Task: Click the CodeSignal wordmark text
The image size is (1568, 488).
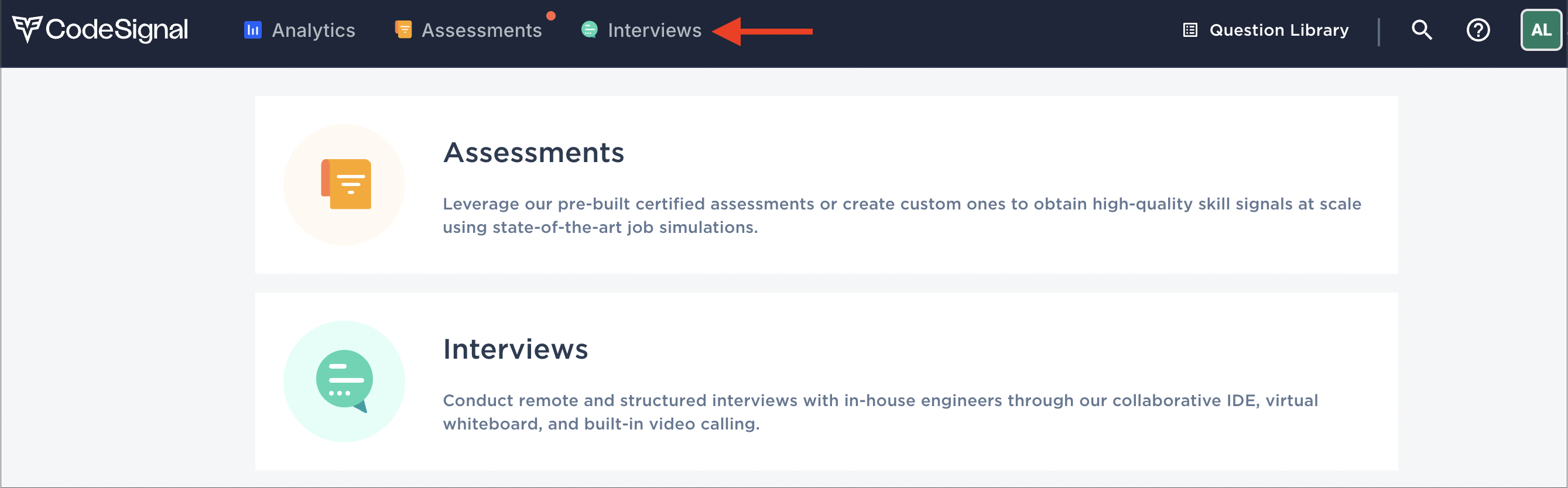Action: coord(117,30)
